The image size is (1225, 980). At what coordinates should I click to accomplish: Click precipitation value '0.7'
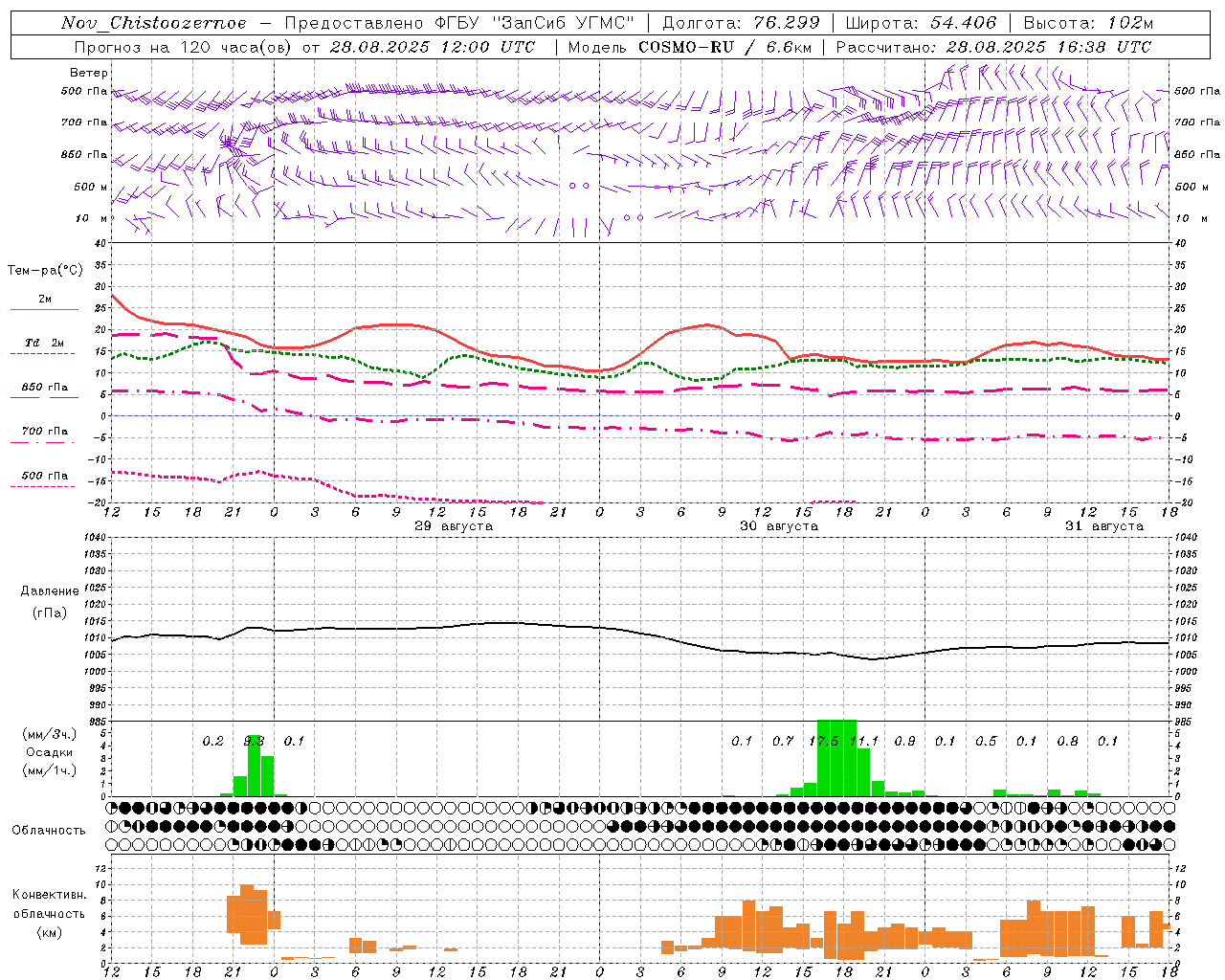coord(783,741)
